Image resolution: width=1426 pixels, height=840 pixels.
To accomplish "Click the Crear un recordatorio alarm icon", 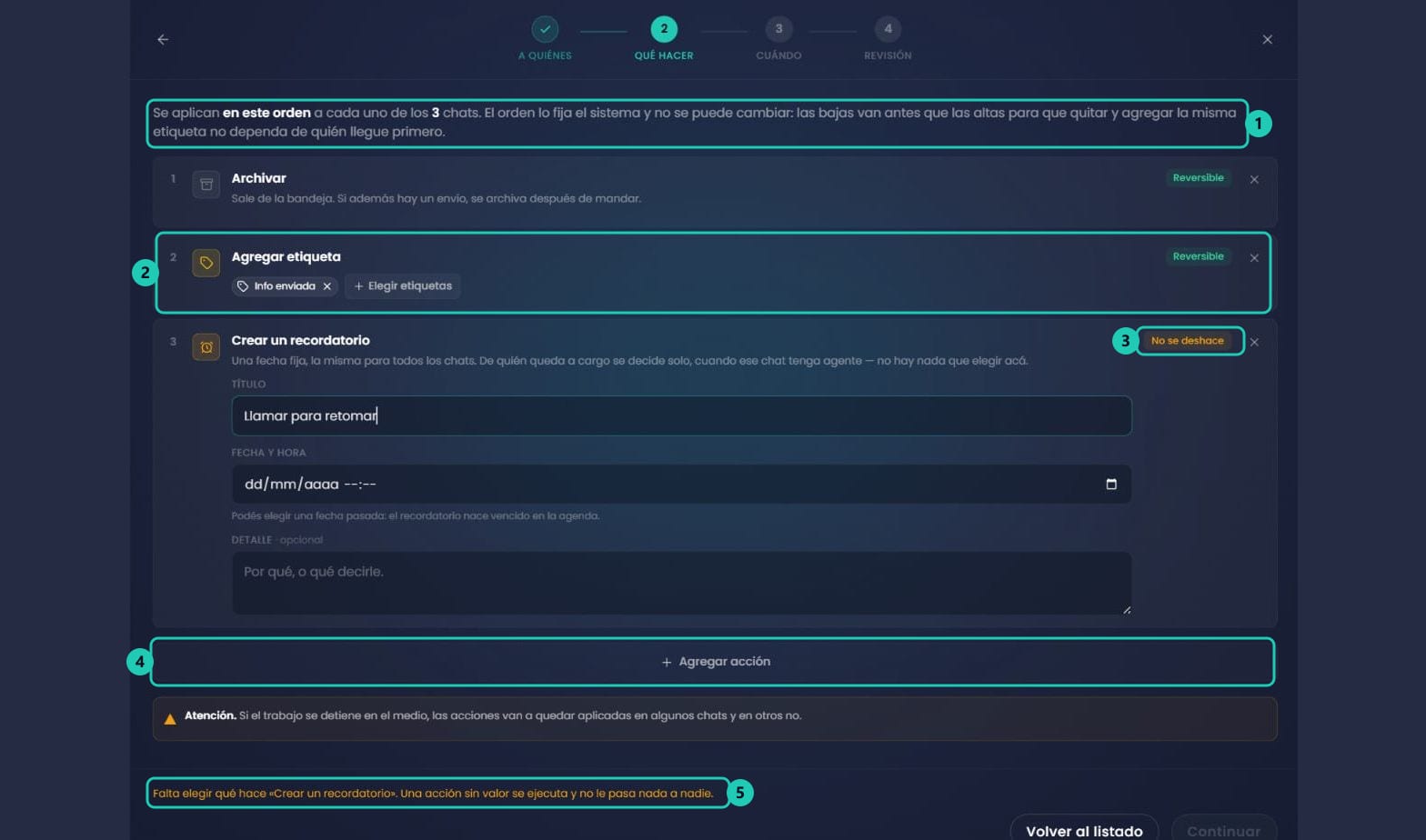I will click(x=206, y=347).
